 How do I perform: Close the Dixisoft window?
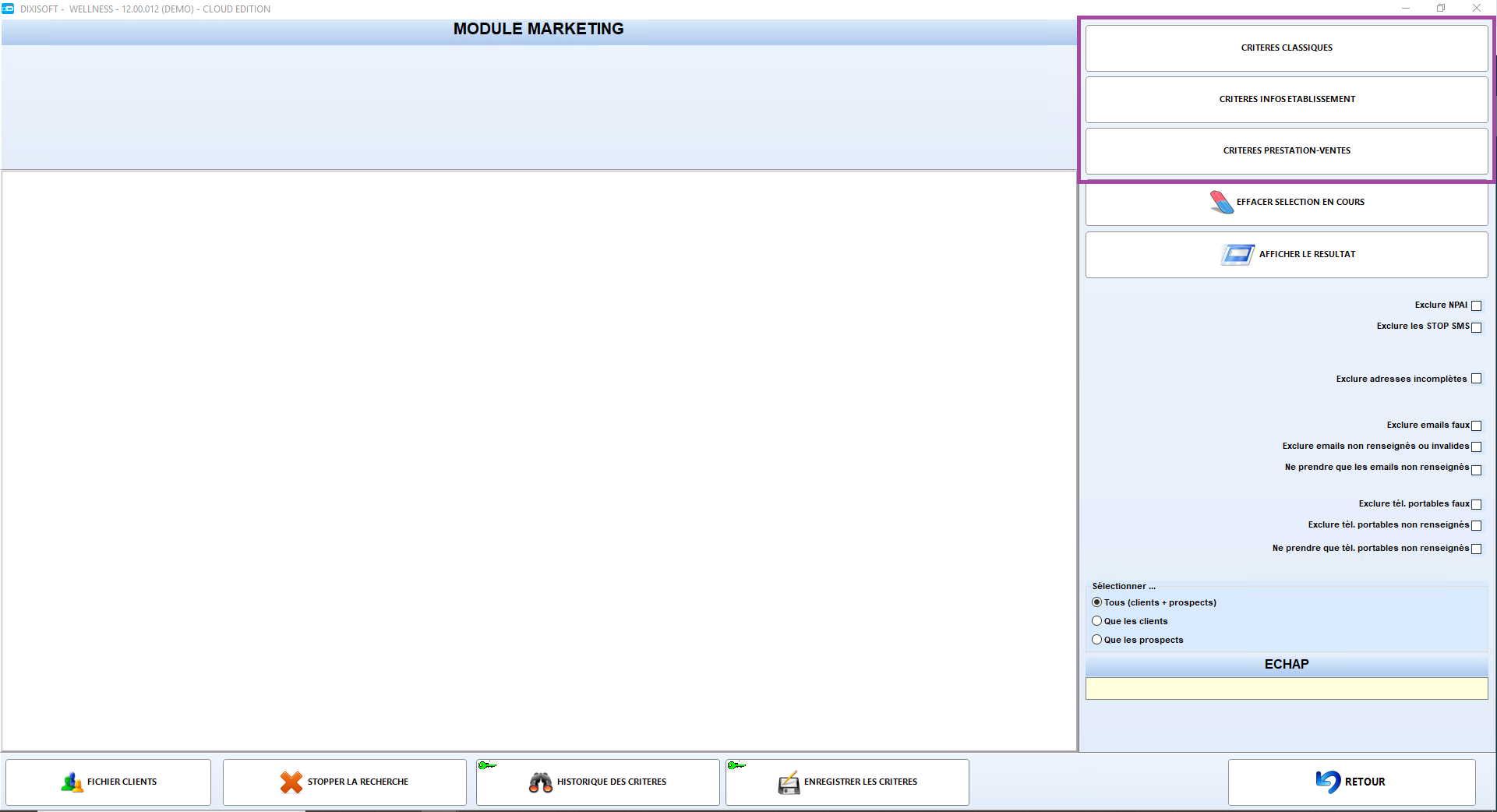pyautogui.click(x=1477, y=9)
